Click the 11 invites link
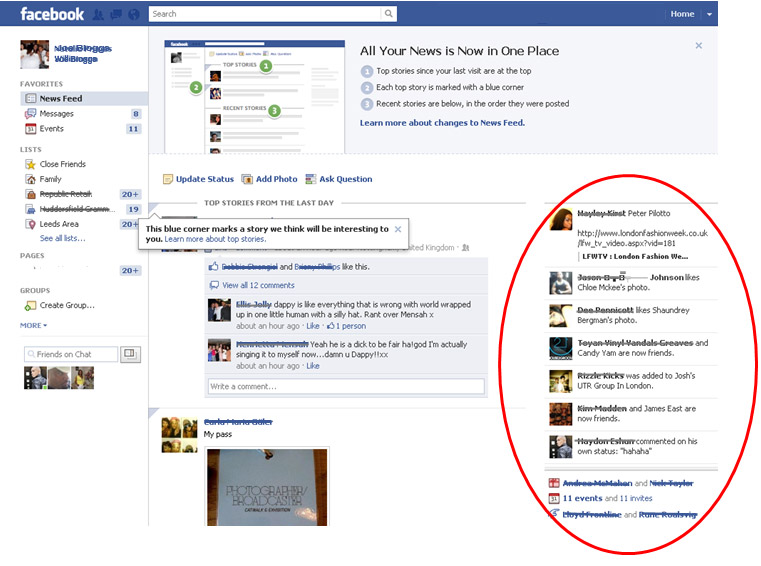The height and width of the screenshot is (566, 761). coord(636,498)
